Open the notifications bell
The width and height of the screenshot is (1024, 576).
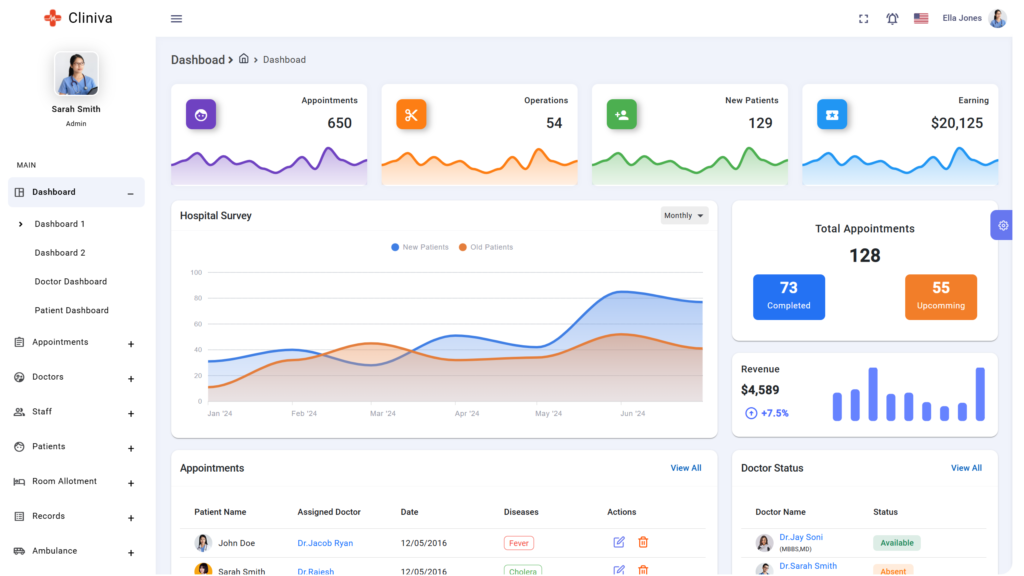click(x=892, y=19)
